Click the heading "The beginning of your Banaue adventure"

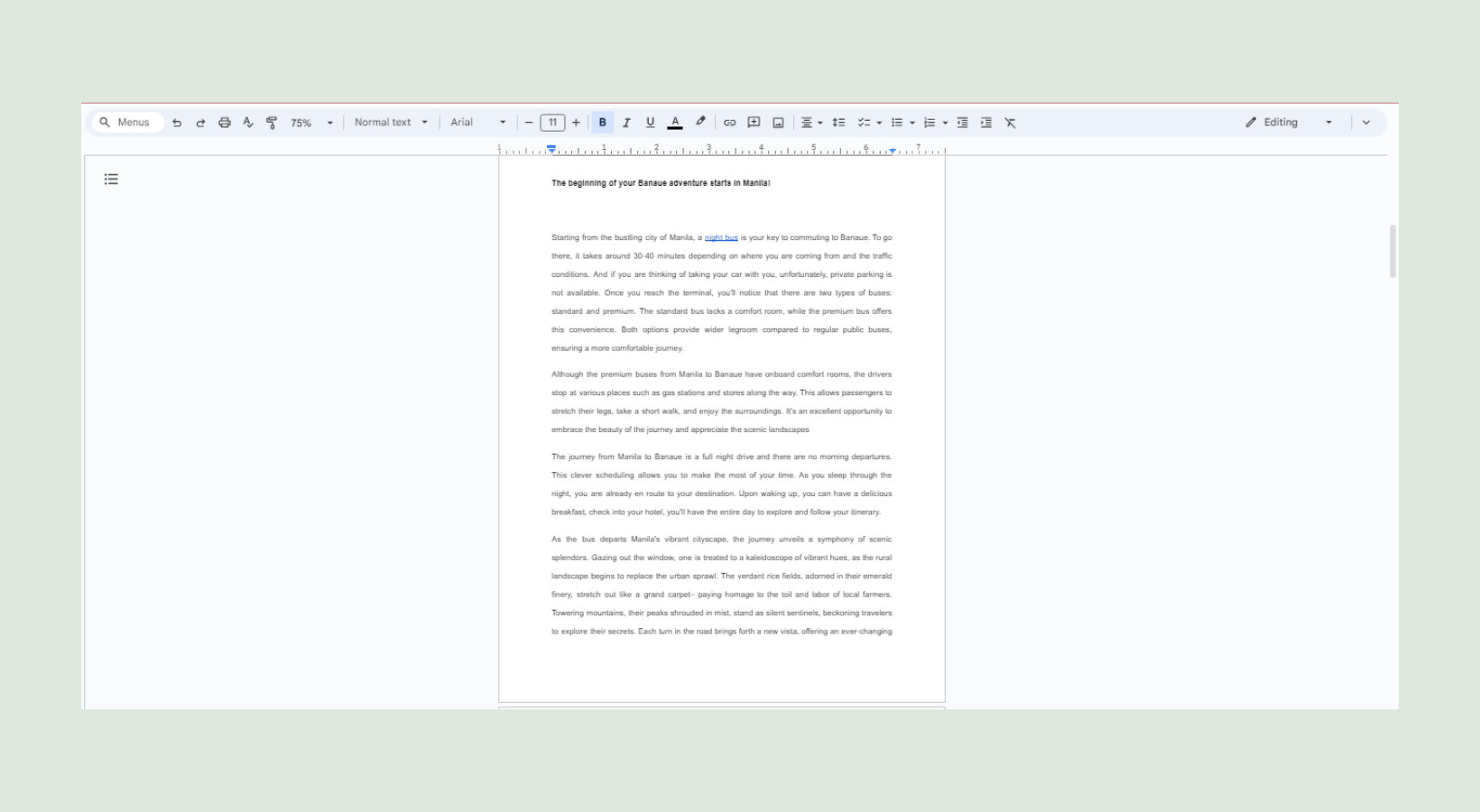point(661,183)
